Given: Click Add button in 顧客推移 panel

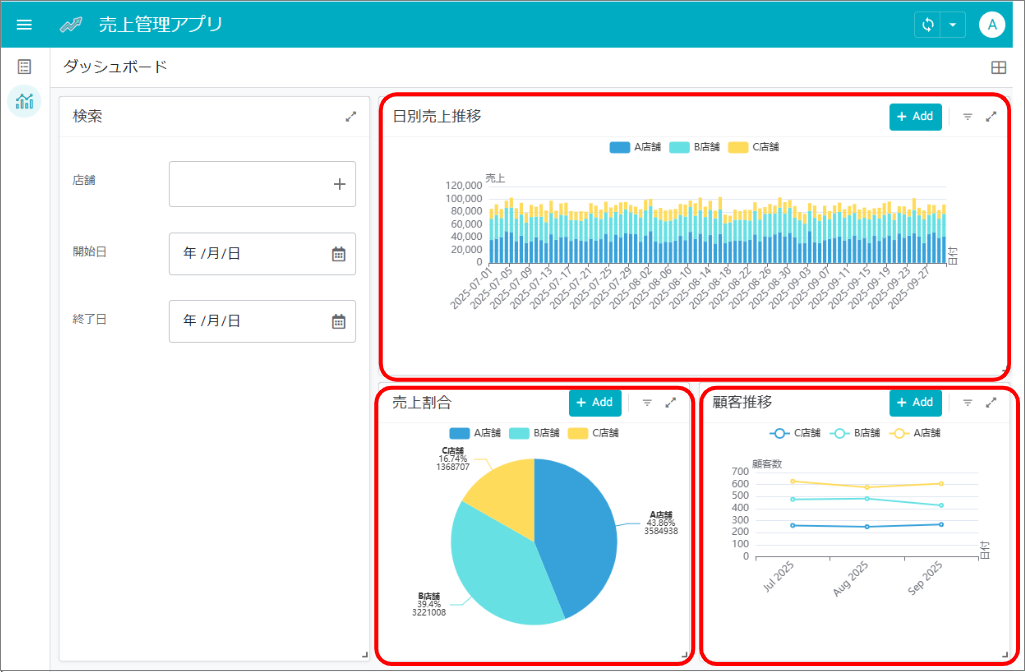Looking at the screenshot, I should tap(915, 403).
